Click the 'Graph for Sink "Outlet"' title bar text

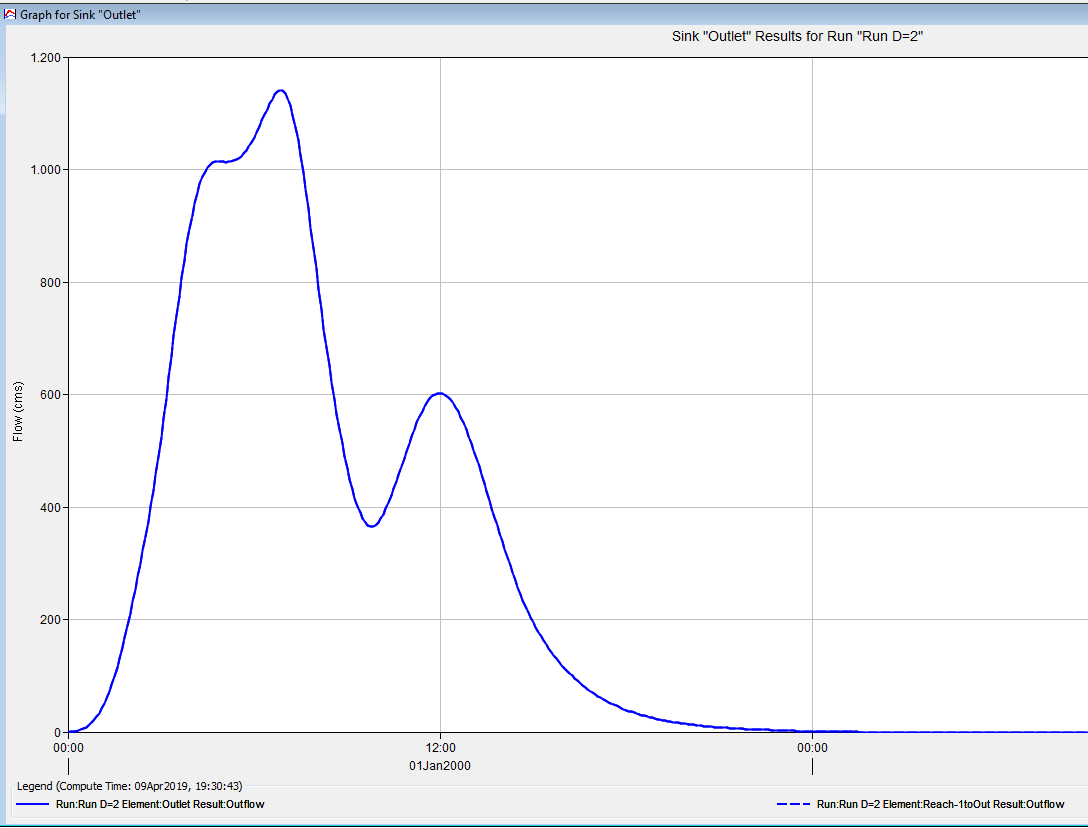point(80,16)
